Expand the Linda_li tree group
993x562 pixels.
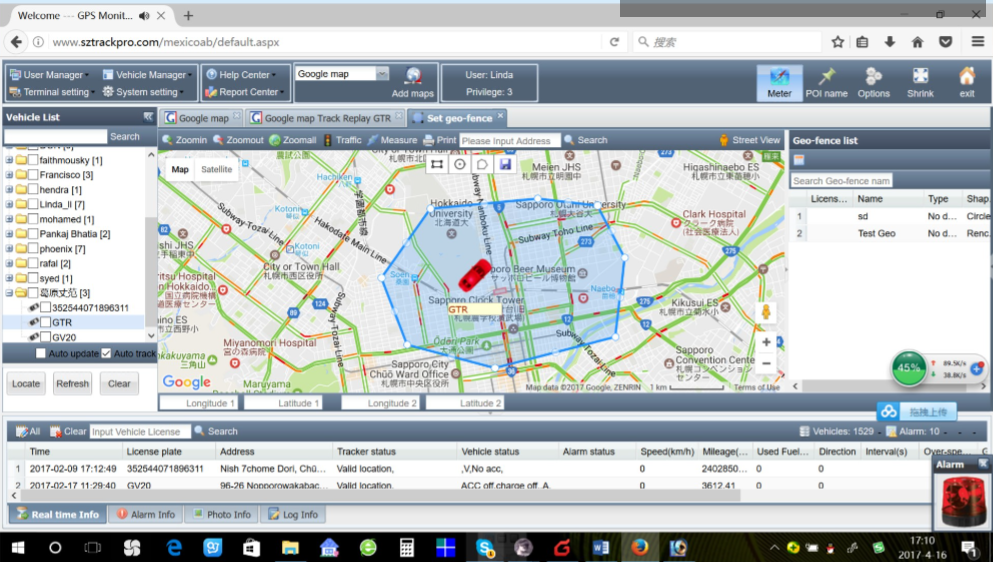9,204
